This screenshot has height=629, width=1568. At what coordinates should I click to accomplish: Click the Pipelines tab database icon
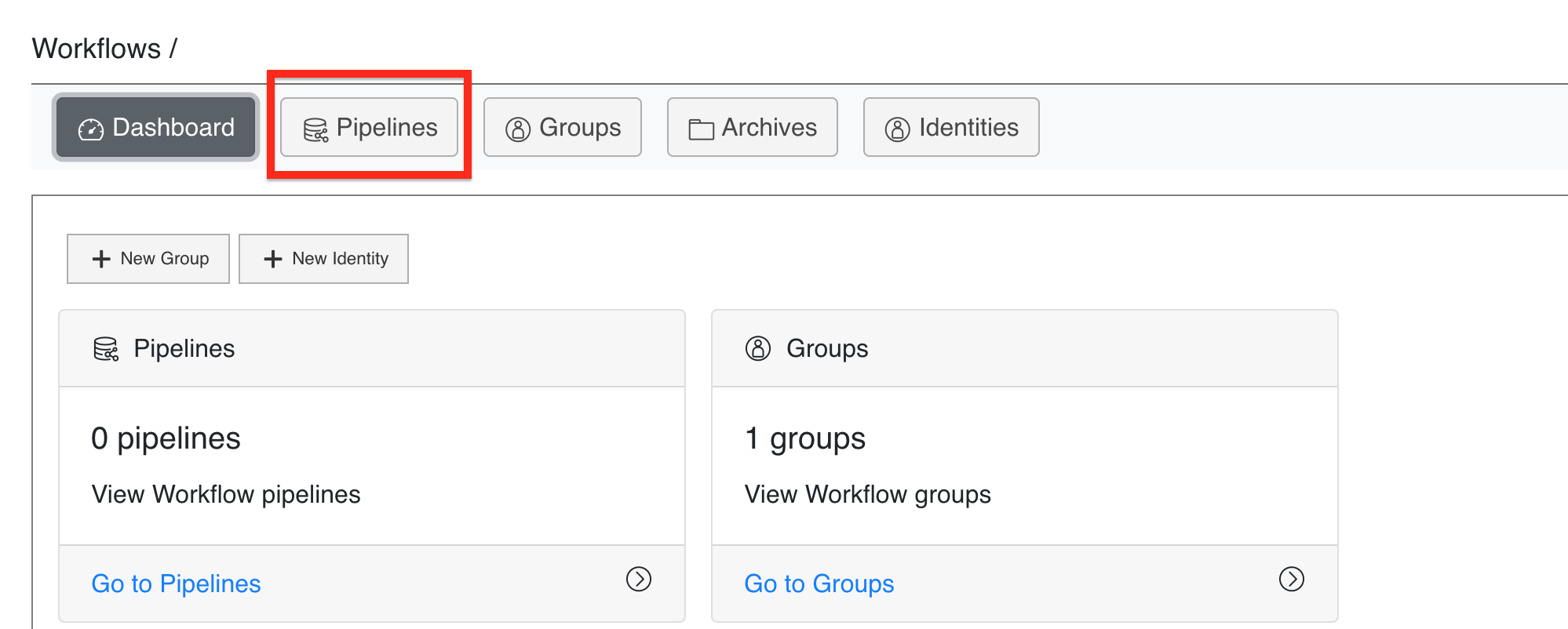pos(315,129)
